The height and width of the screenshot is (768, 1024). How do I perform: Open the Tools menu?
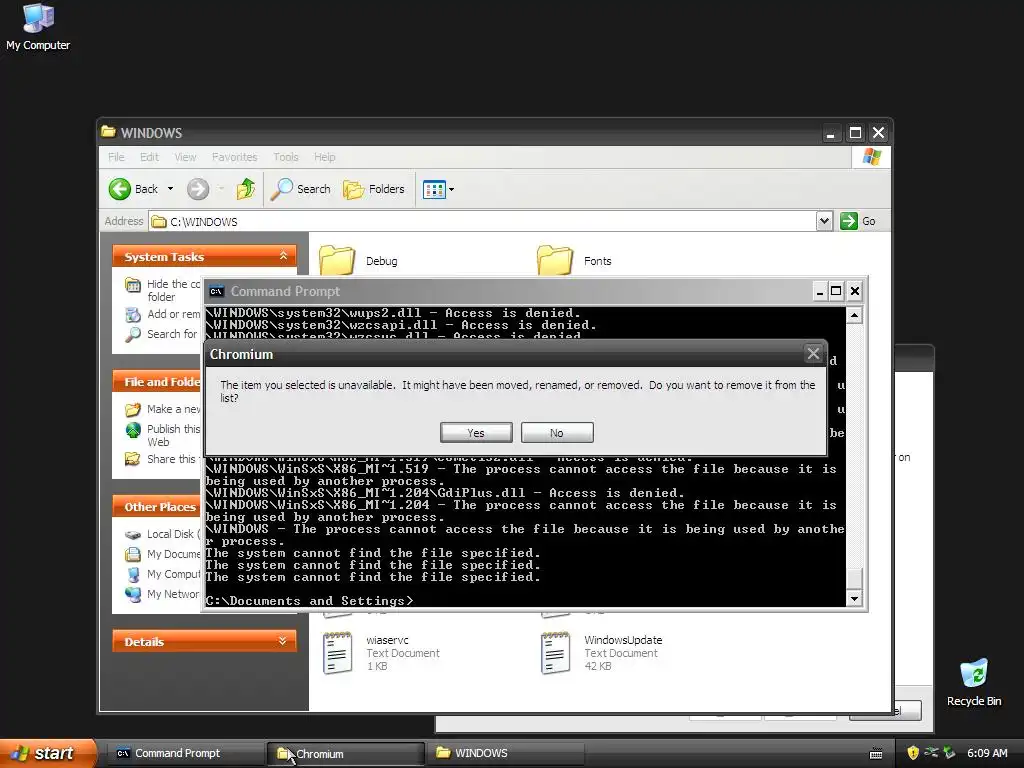285,157
